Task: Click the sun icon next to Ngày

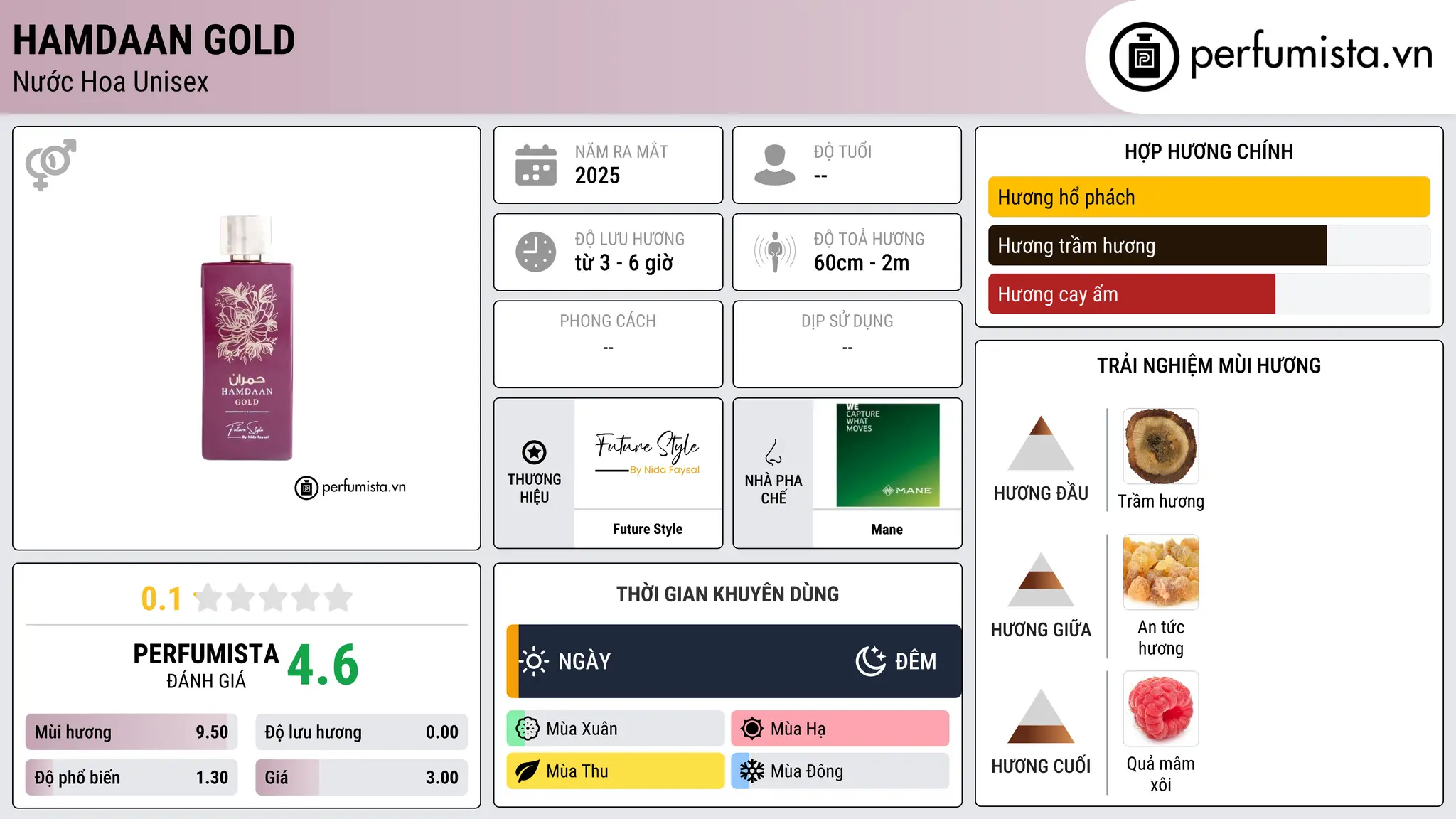Action: [x=534, y=661]
